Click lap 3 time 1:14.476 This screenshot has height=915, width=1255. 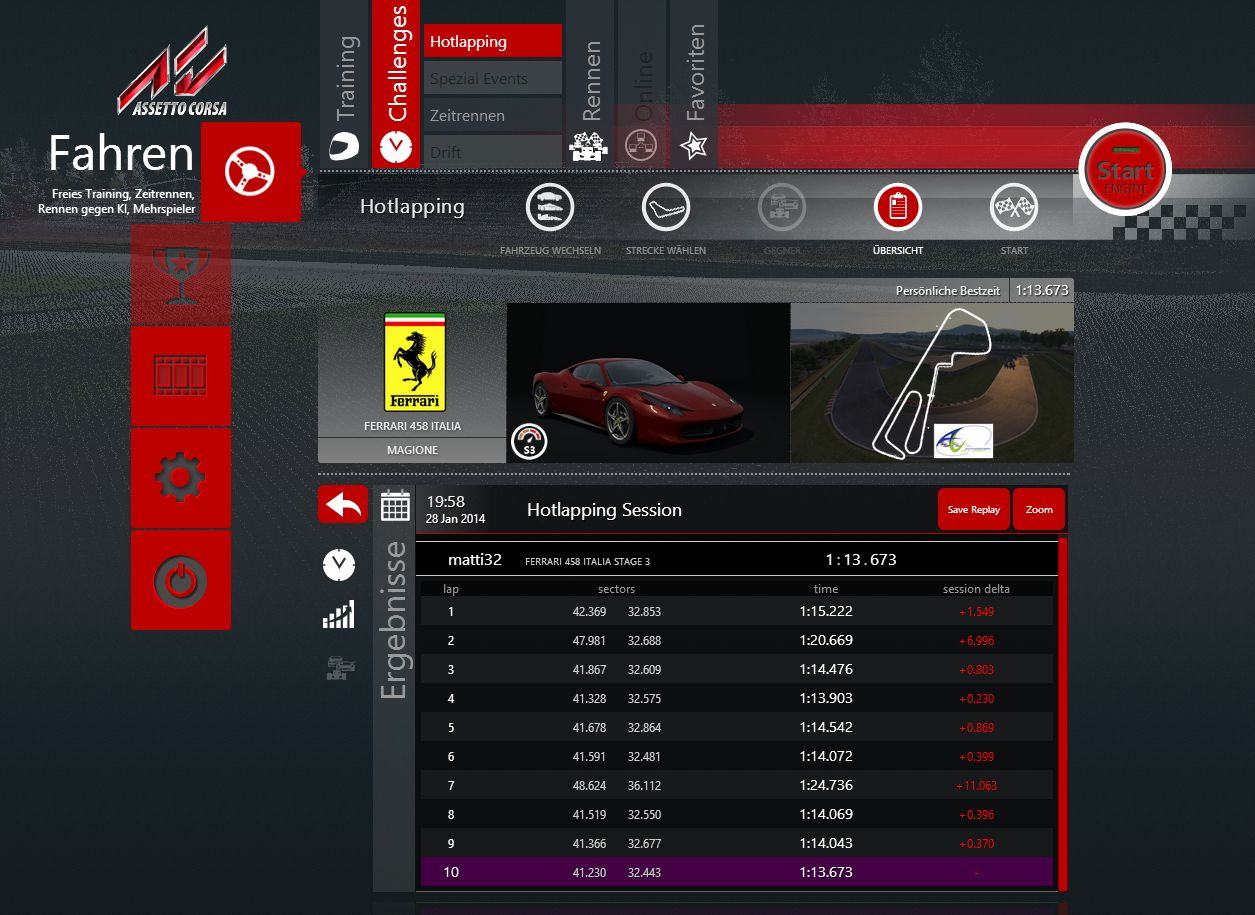pos(826,669)
